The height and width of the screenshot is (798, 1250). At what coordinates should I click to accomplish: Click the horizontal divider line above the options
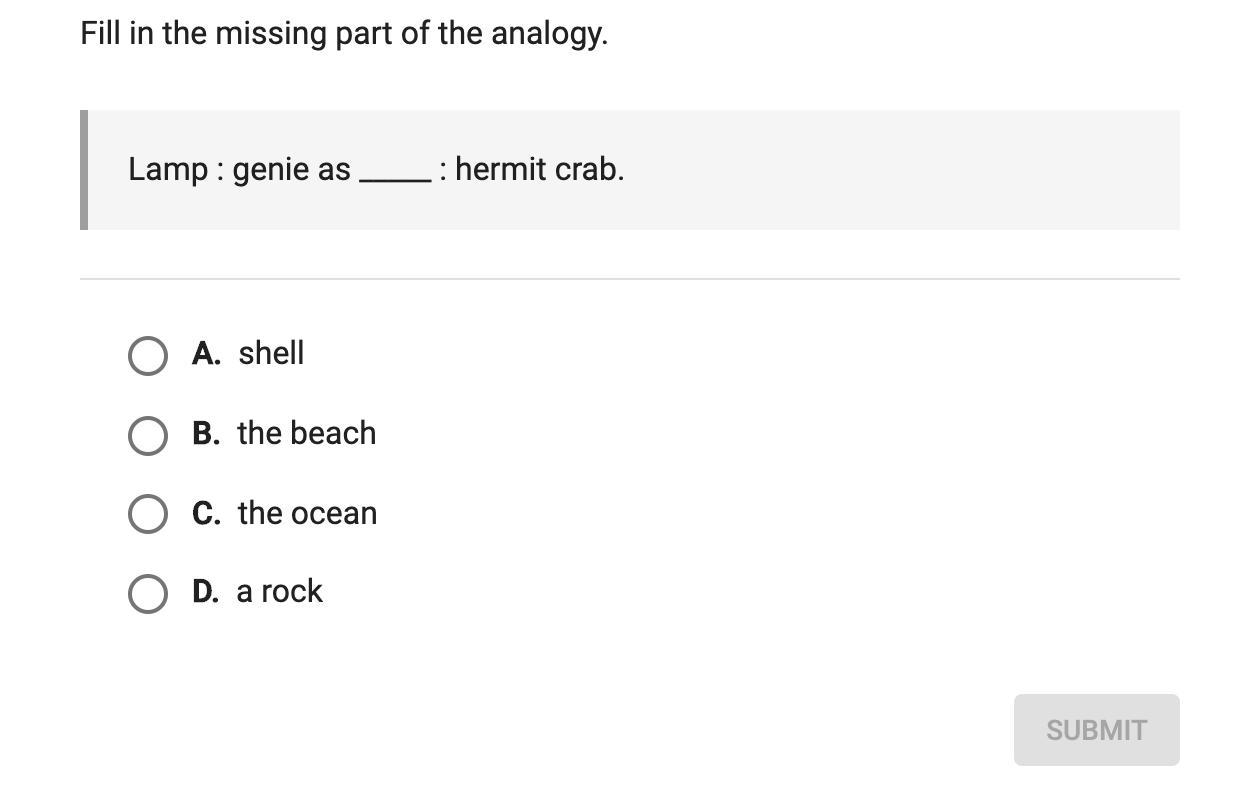click(630, 279)
